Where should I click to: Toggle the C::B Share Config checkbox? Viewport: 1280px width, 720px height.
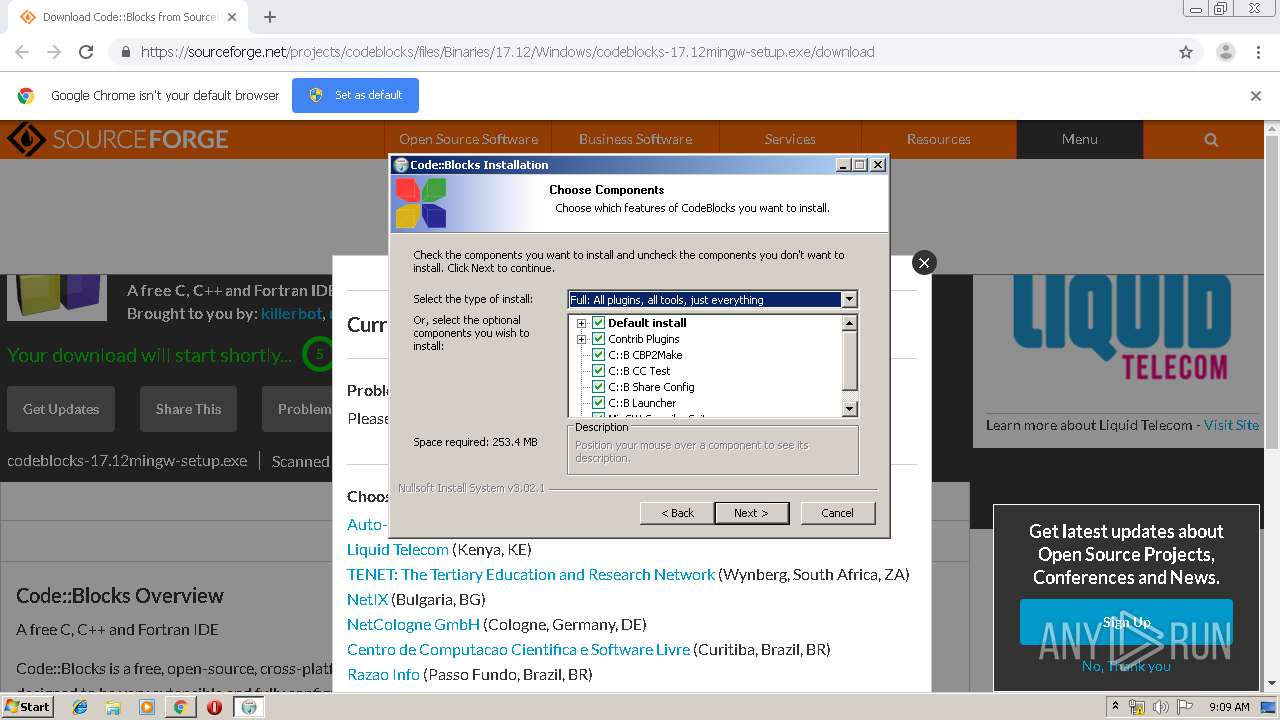[599, 387]
